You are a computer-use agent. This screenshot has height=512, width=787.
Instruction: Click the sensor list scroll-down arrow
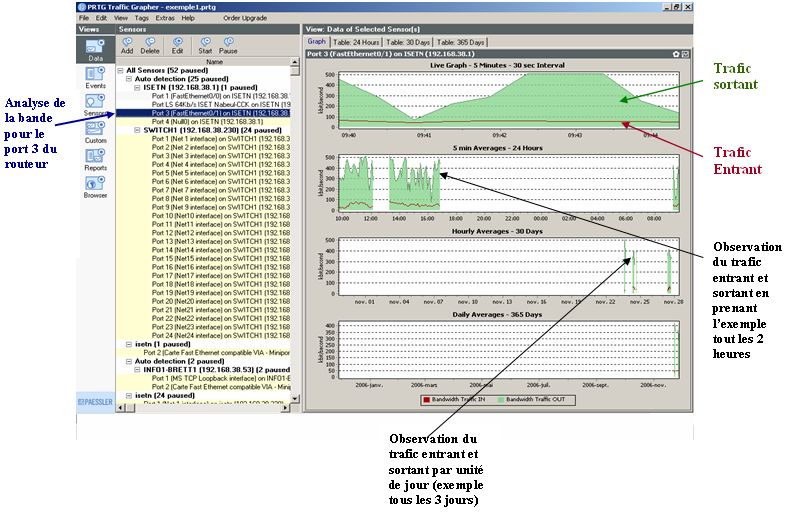(x=294, y=396)
